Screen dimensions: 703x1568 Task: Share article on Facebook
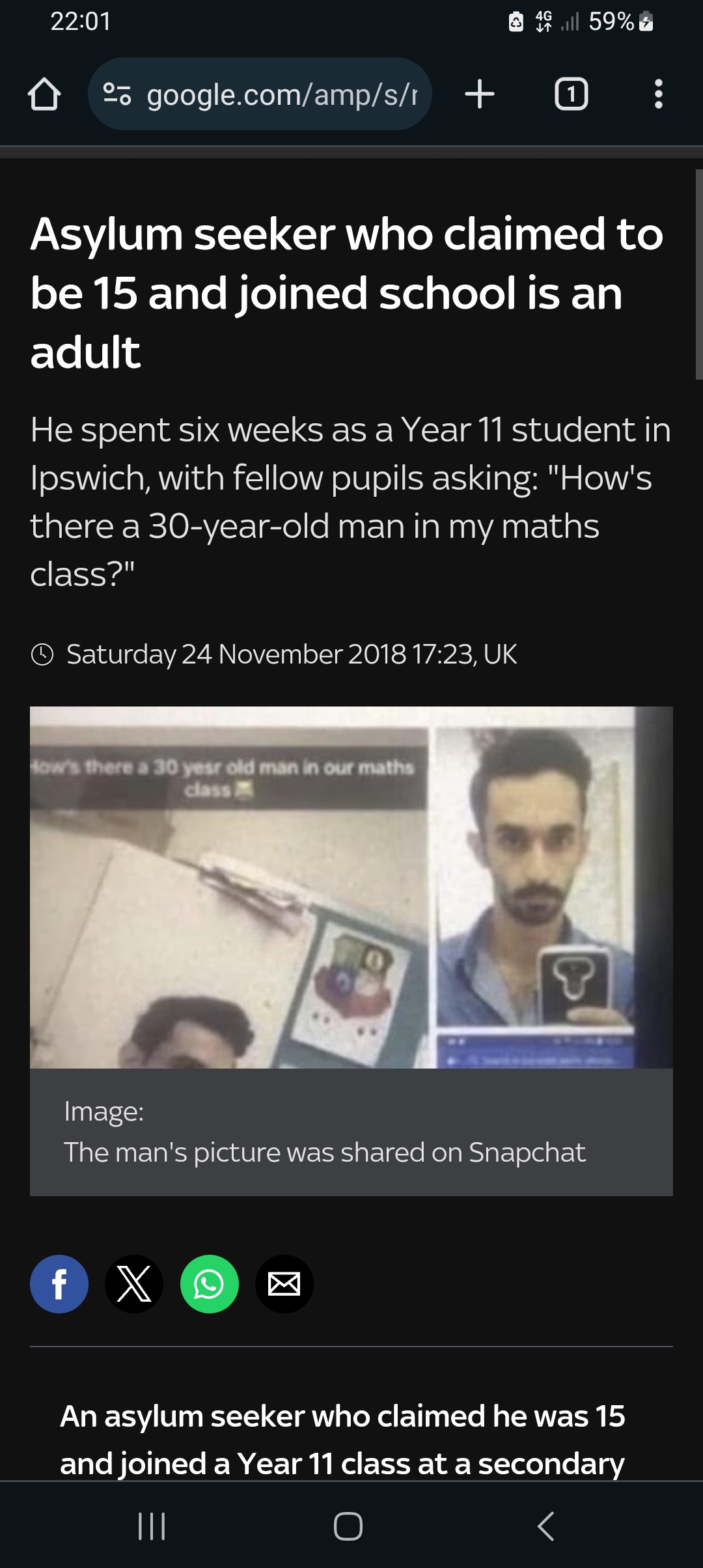click(x=59, y=1284)
